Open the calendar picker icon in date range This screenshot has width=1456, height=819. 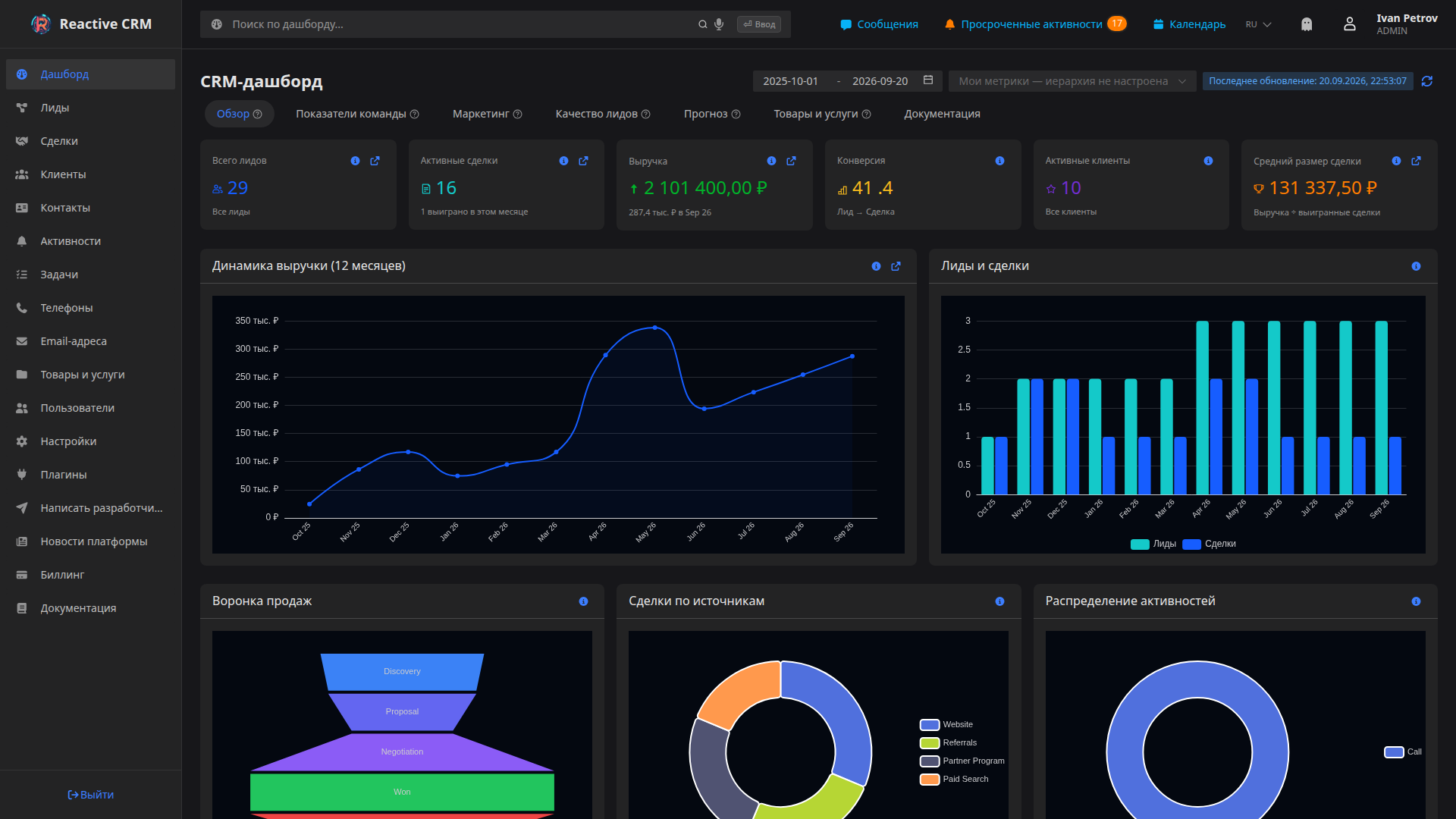(x=928, y=80)
